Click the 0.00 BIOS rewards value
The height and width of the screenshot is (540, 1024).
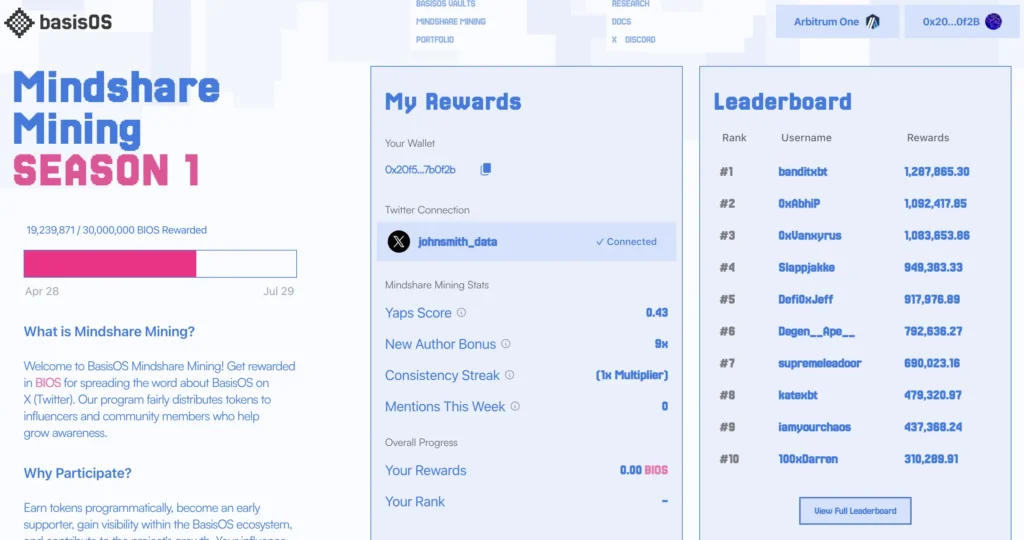644,470
